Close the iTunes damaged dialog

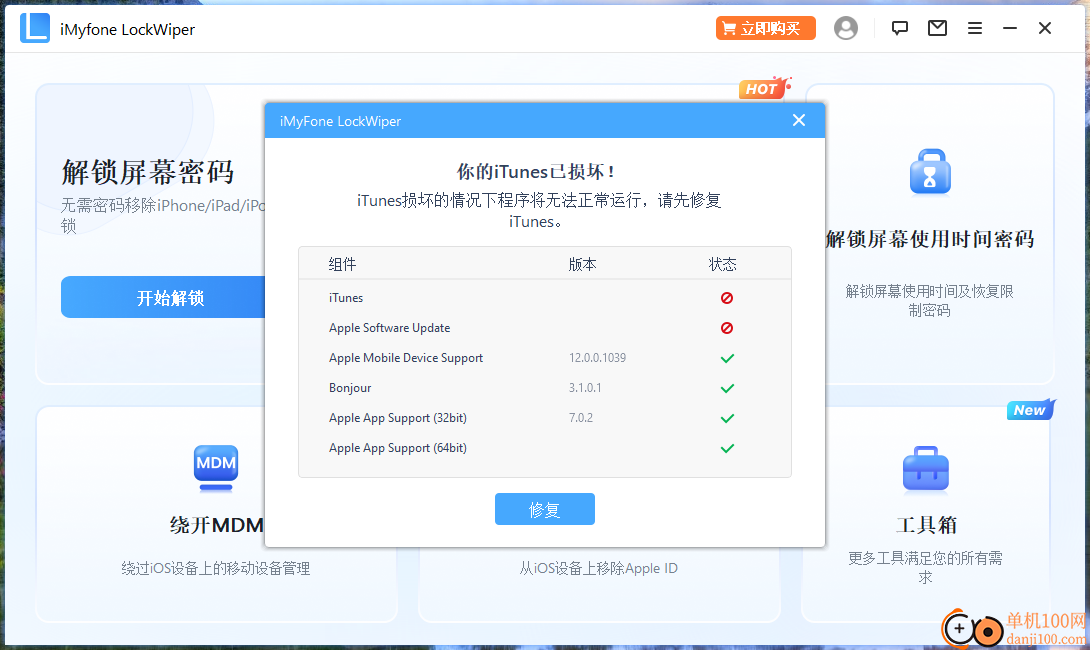point(799,120)
